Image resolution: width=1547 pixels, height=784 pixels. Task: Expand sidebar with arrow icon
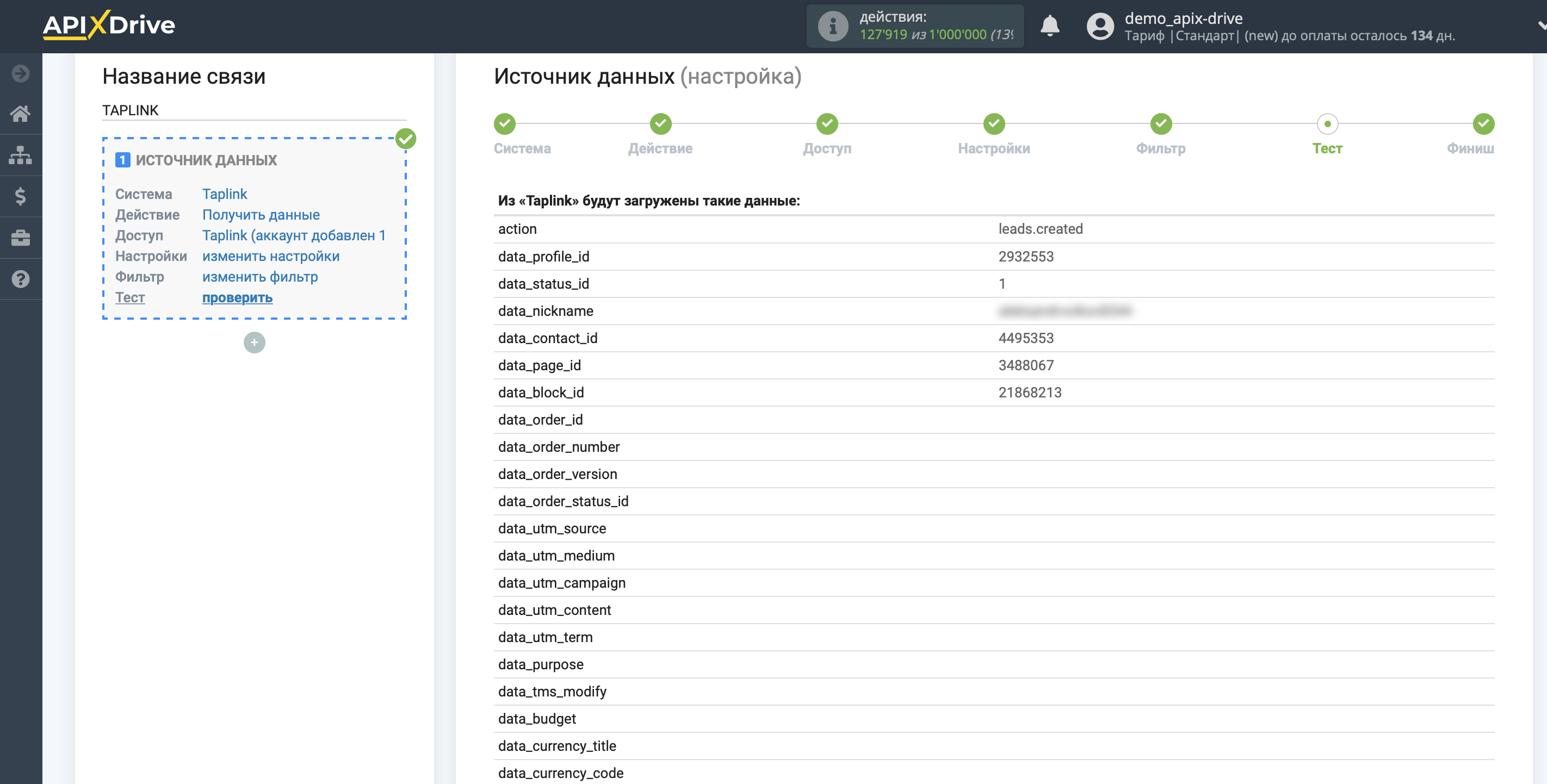21,73
